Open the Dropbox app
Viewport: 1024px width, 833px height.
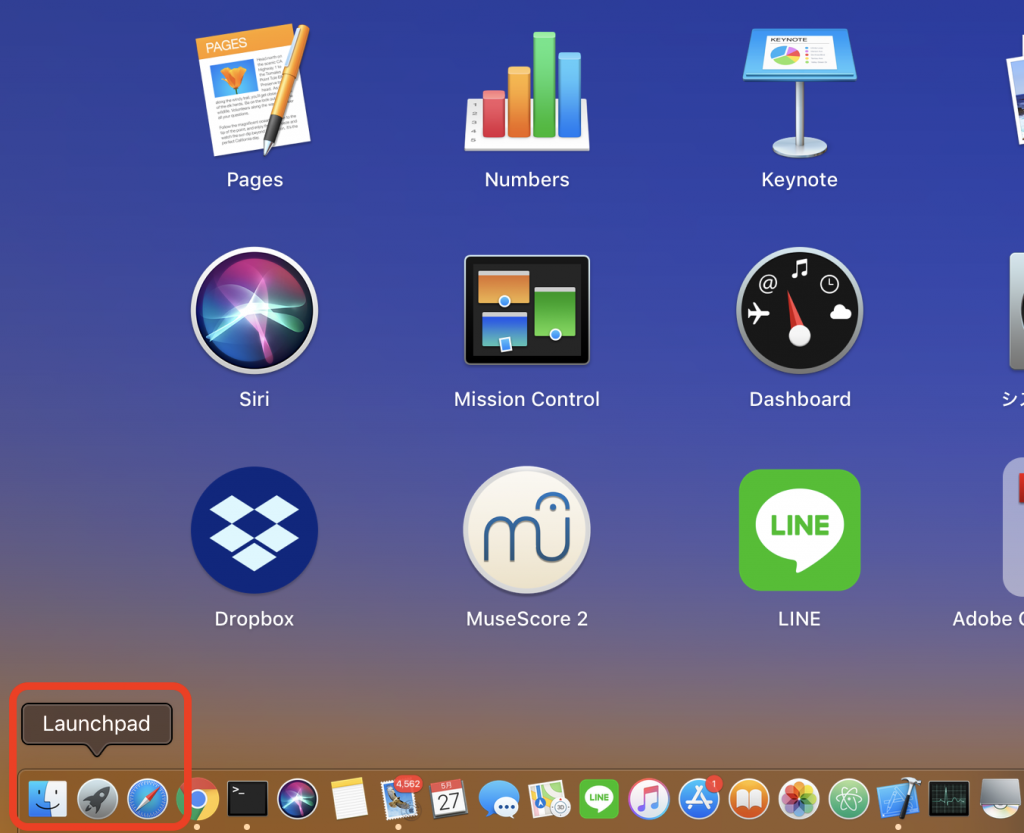[254, 530]
